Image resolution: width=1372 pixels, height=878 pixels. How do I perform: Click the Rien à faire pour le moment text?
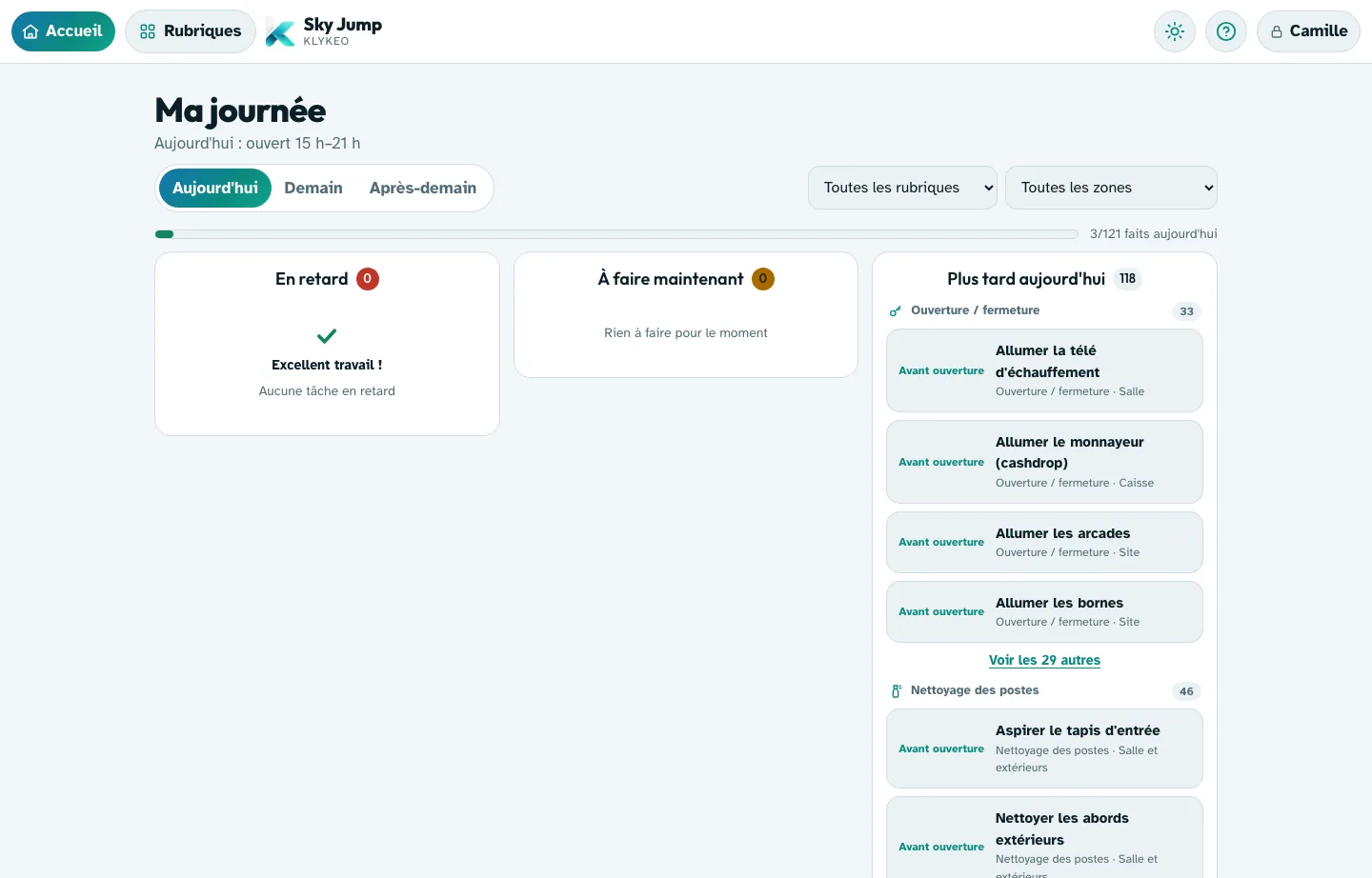[686, 332]
